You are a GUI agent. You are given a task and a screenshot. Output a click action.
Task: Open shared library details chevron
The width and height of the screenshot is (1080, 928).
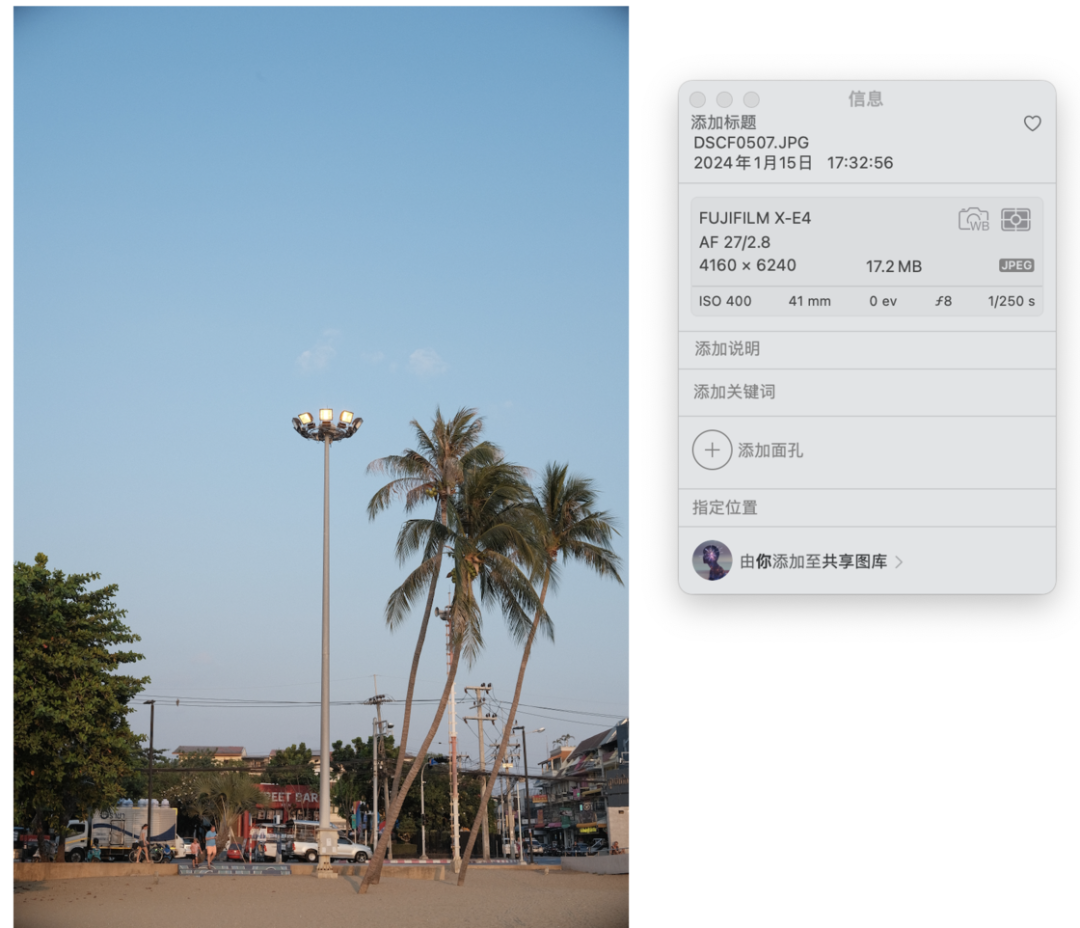click(899, 562)
